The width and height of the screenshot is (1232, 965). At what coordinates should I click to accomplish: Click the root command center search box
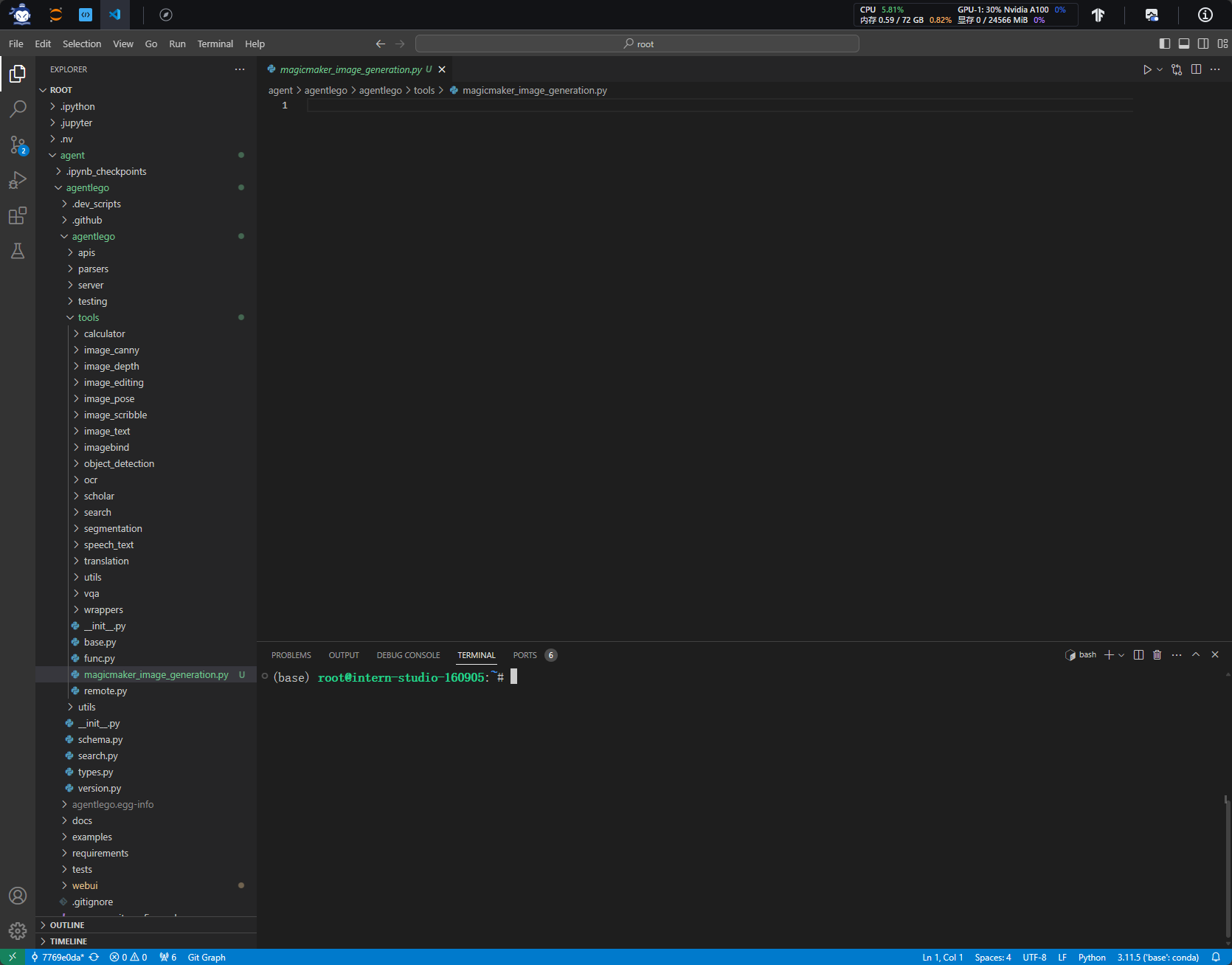637,44
